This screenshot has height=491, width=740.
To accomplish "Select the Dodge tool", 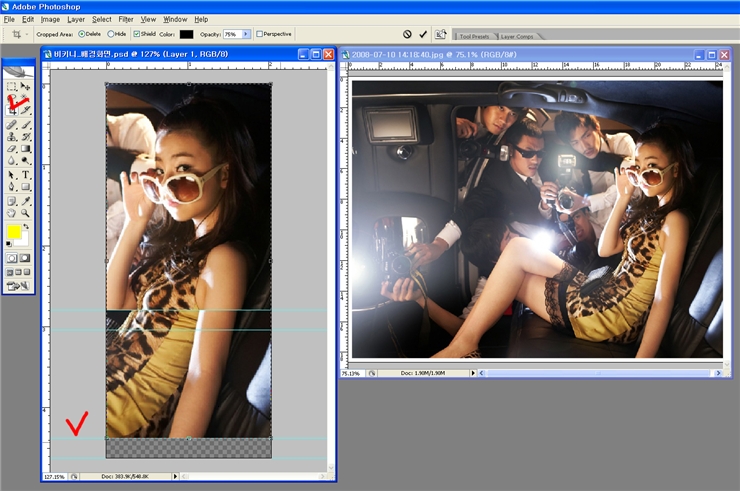I will (x=25, y=161).
